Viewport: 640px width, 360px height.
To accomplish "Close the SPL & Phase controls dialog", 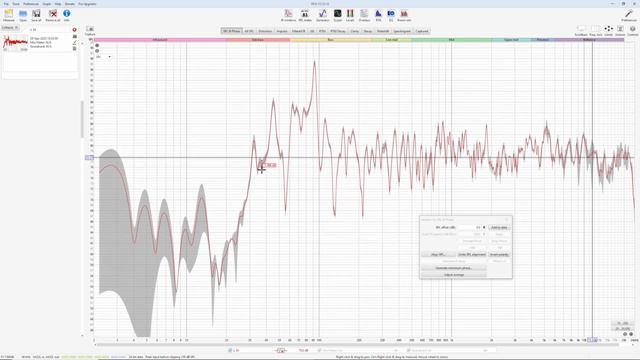I will click(x=507, y=220).
